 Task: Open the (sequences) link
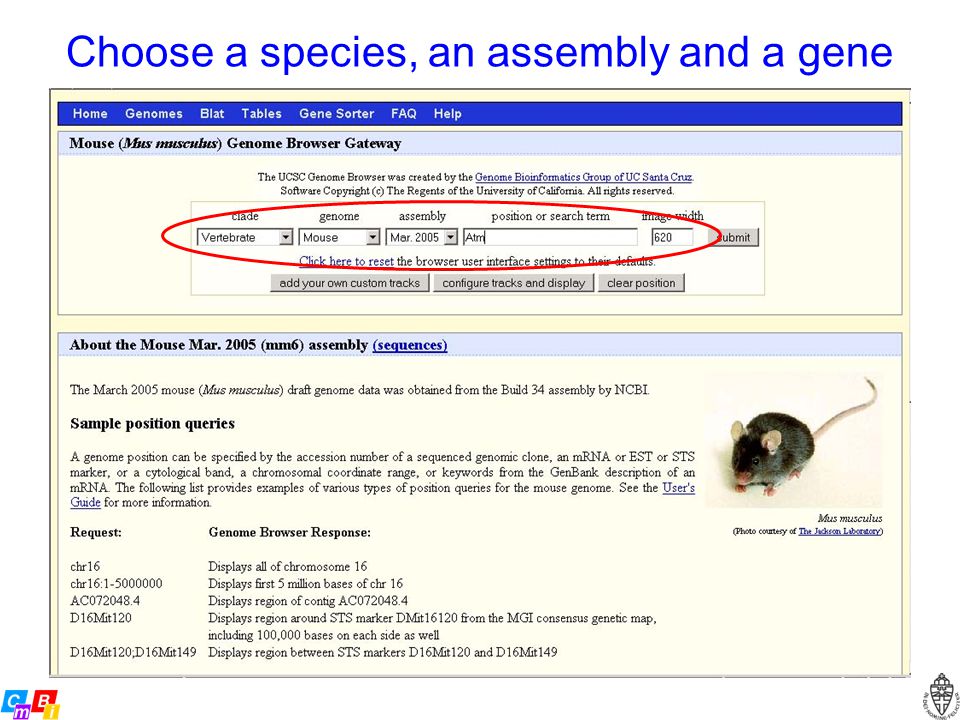(410, 345)
